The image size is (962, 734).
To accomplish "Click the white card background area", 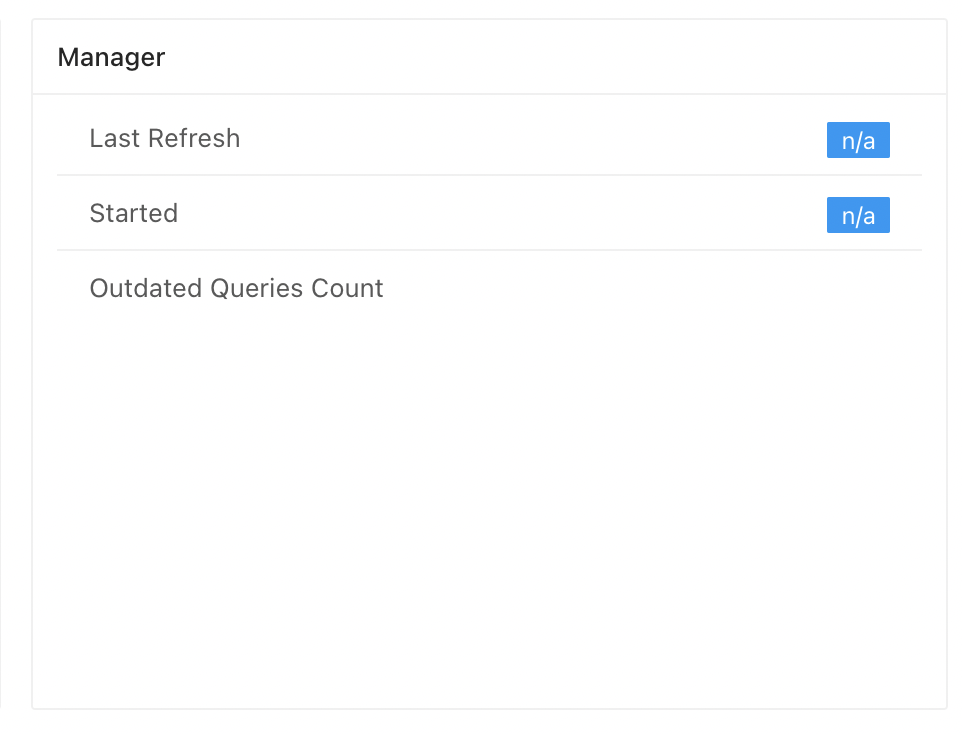I will pyautogui.click(x=490, y=500).
